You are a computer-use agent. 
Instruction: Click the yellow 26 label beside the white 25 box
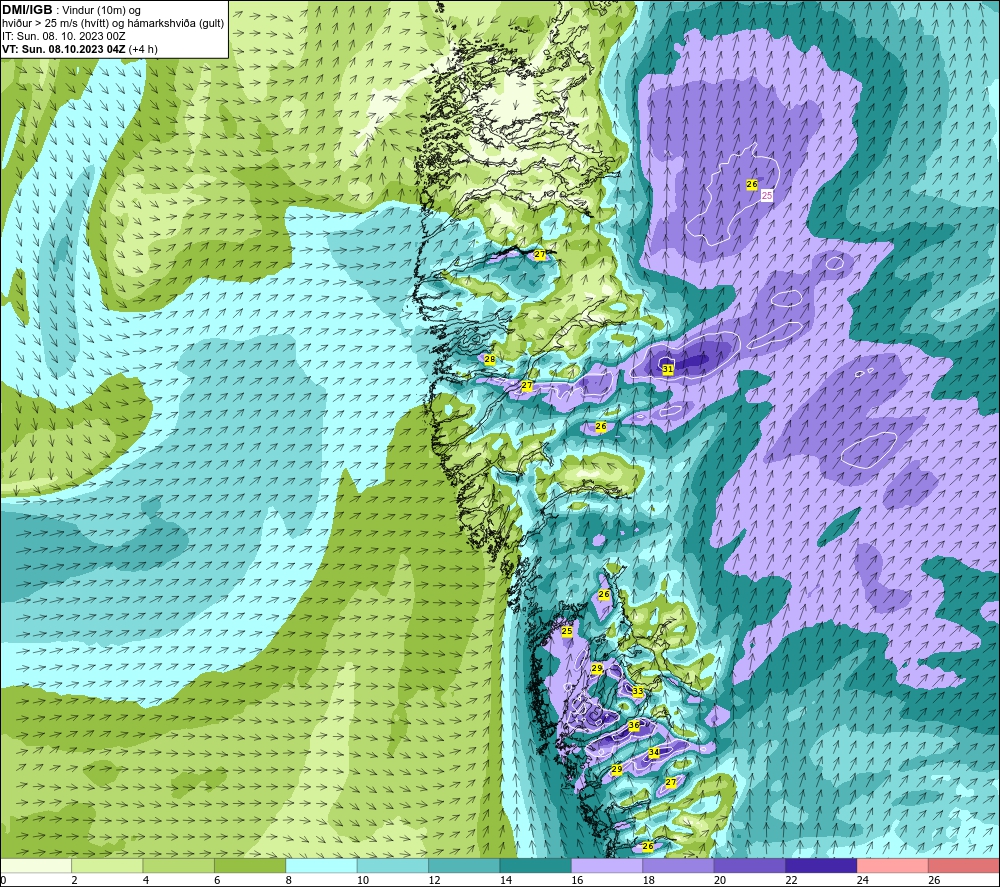pos(752,184)
